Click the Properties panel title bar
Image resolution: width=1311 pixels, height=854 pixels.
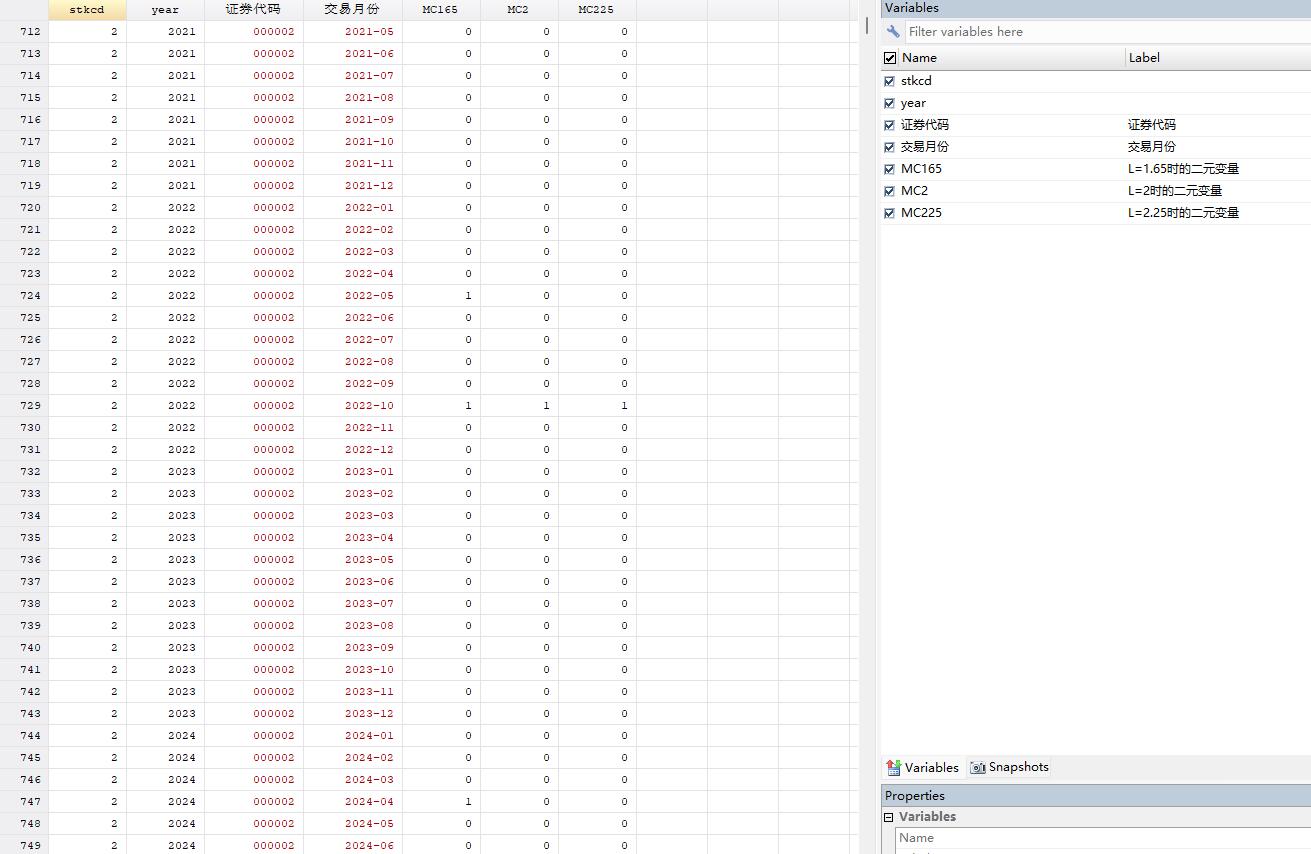click(1096, 796)
